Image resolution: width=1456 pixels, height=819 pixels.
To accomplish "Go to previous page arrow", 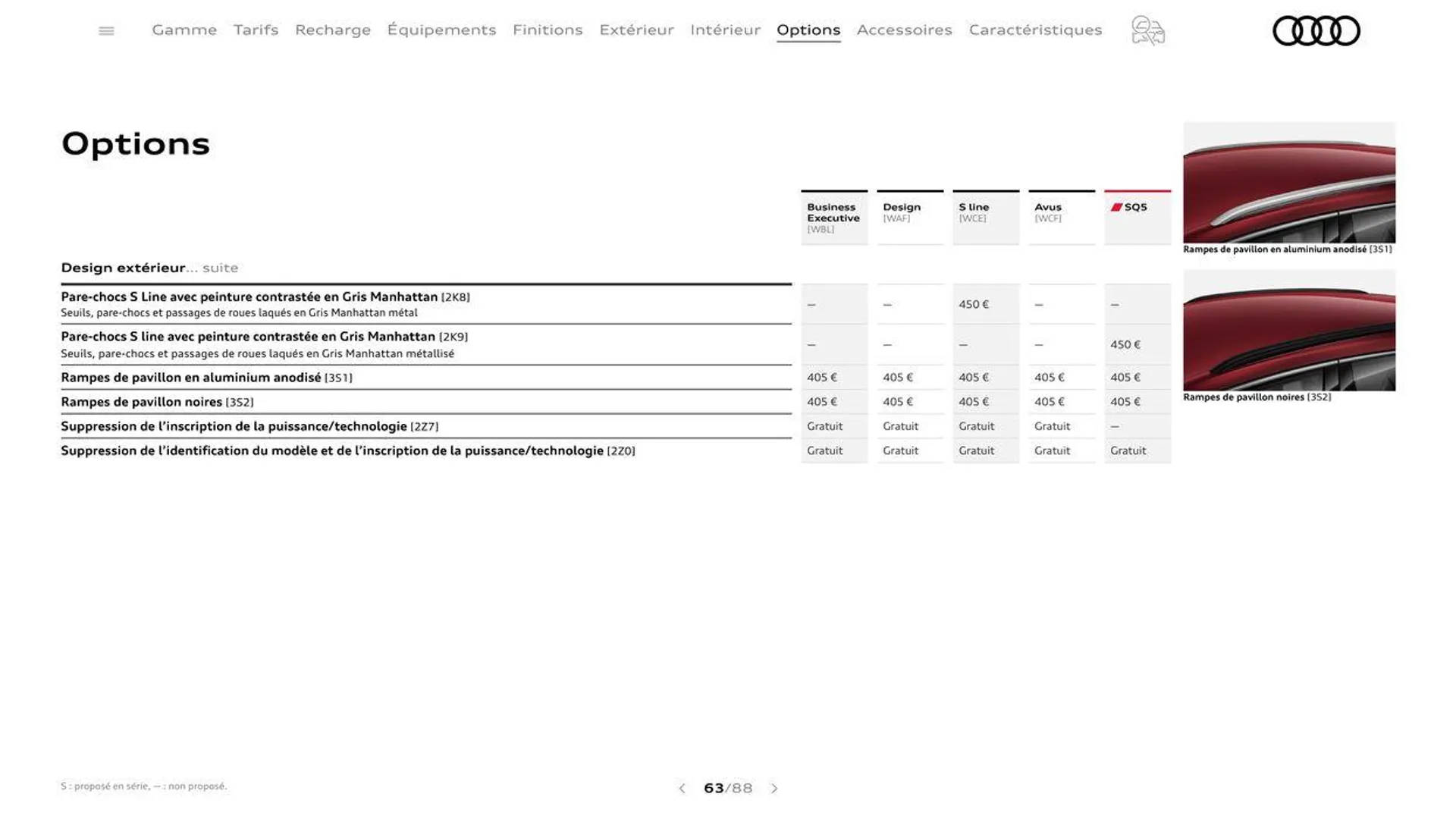I will [682, 789].
